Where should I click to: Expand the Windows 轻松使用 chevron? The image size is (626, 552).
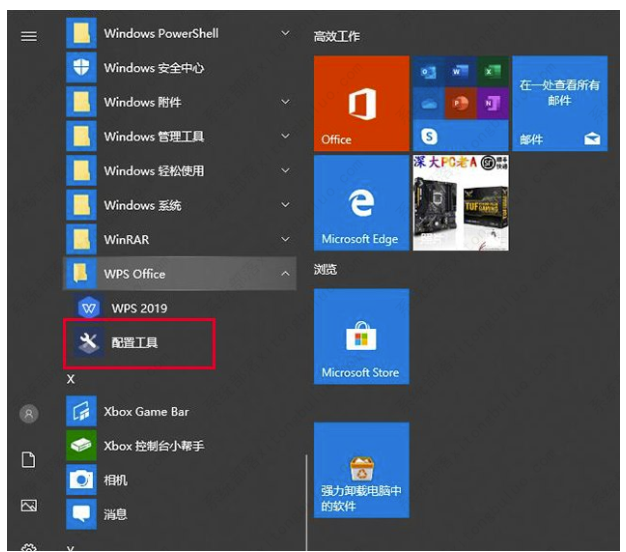(285, 170)
